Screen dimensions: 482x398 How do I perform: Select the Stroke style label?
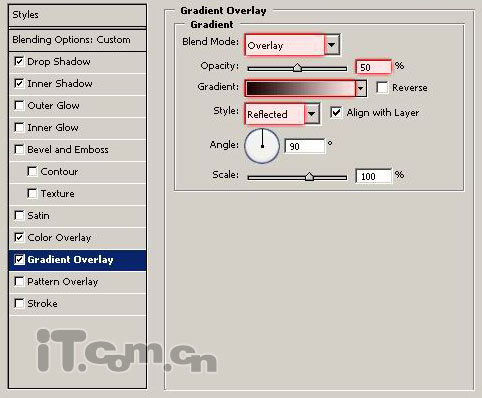pyautogui.click(x=42, y=304)
